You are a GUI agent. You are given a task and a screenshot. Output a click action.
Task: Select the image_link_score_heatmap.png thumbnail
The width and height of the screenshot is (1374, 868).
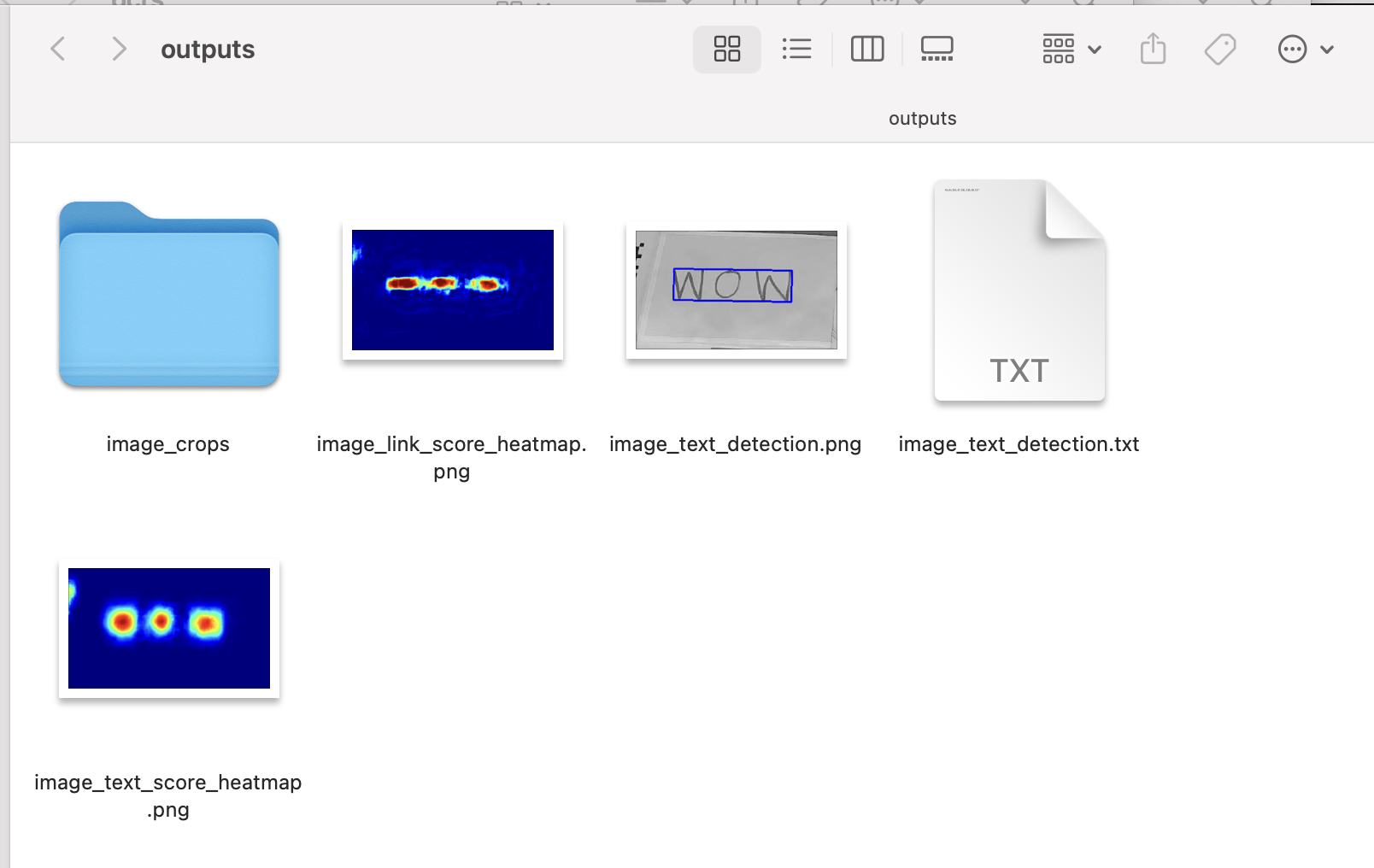pos(453,290)
